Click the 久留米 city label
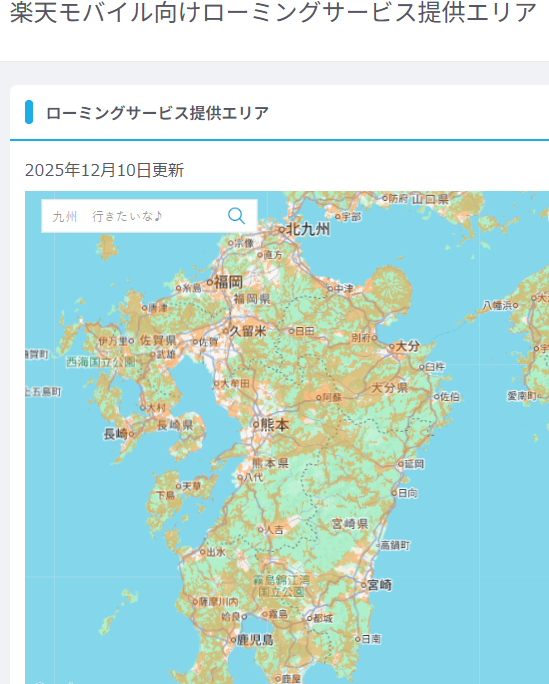The width and height of the screenshot is (549, 684). pyautogui.click(x=248, y=331)
